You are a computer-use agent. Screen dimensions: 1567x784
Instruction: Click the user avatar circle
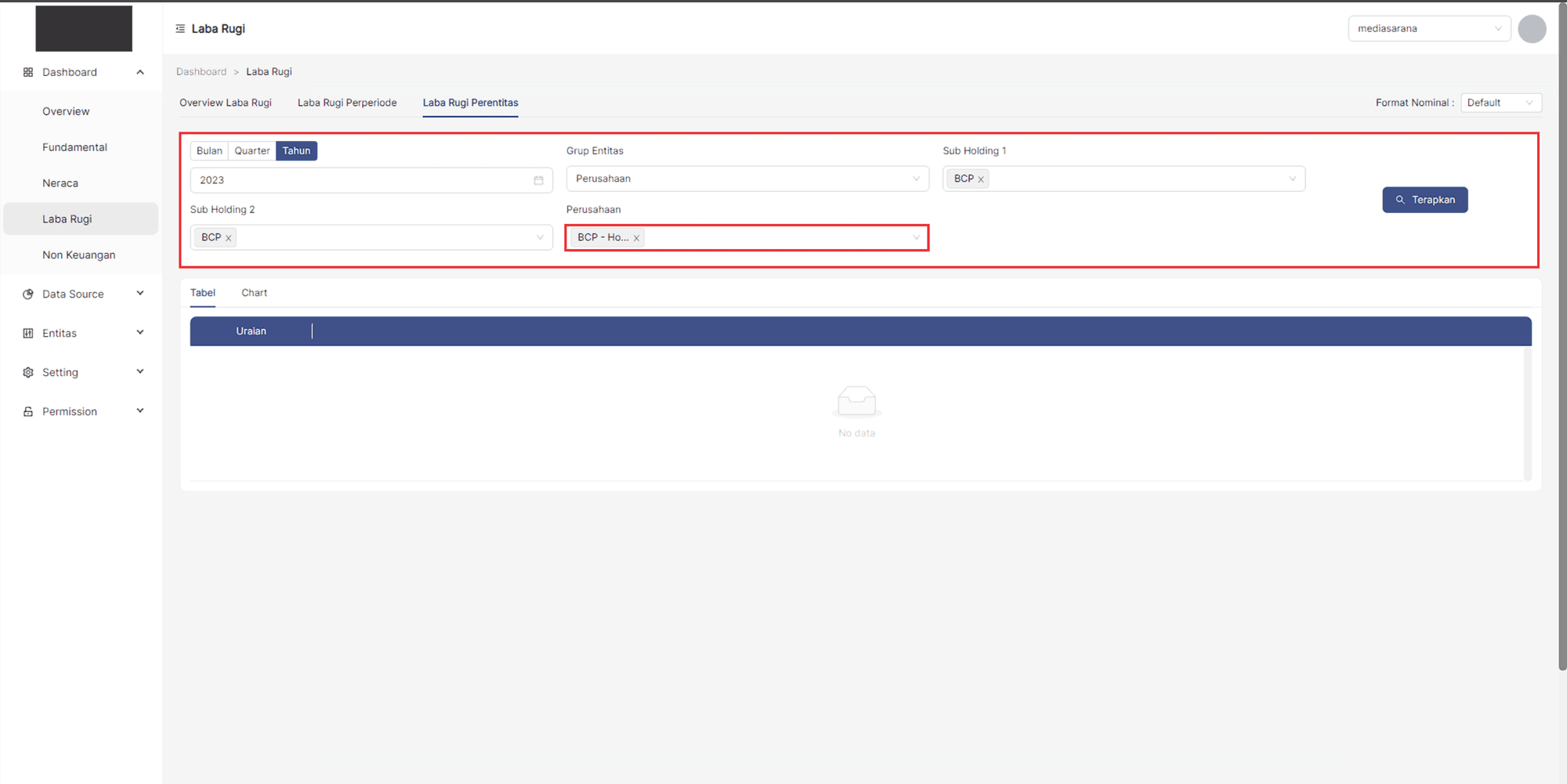[1531, 29]
